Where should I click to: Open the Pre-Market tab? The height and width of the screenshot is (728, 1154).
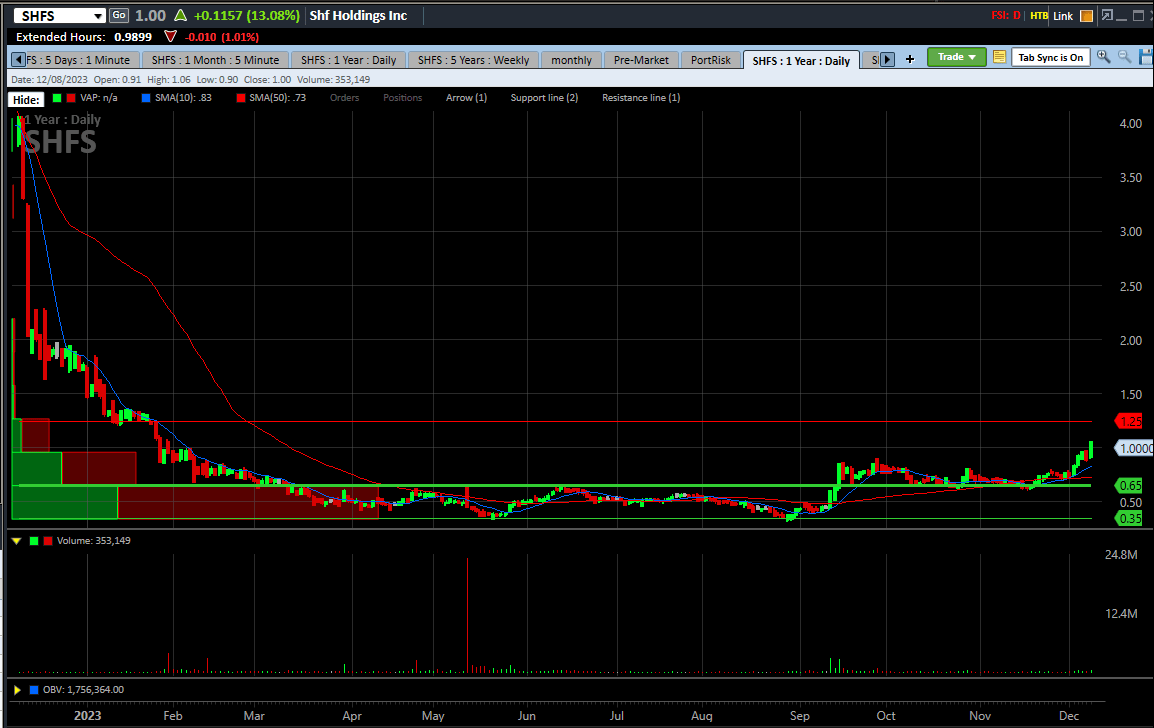[640, 59]
